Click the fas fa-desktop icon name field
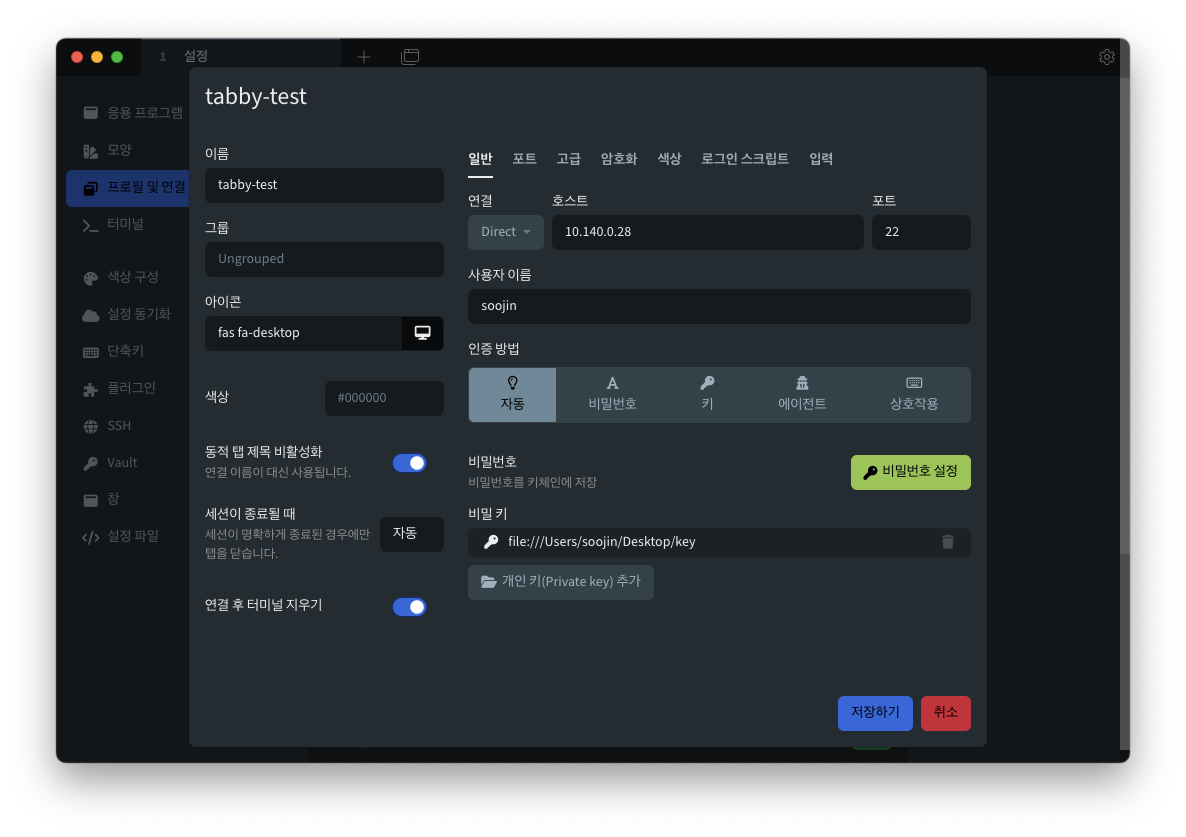Image resolution: width=1186 pixels, height=837 pixels. tap(303, 333)
